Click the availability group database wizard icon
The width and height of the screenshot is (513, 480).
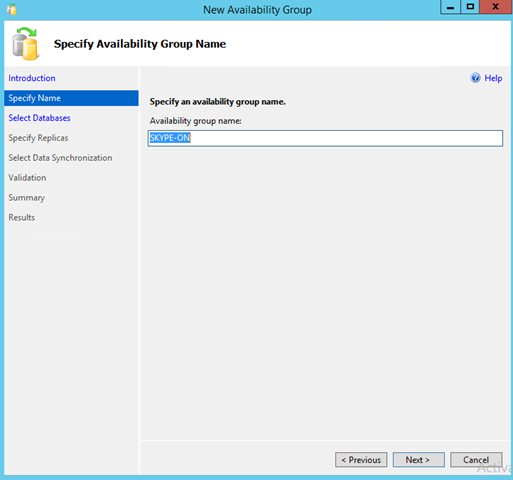coord(25,44)
